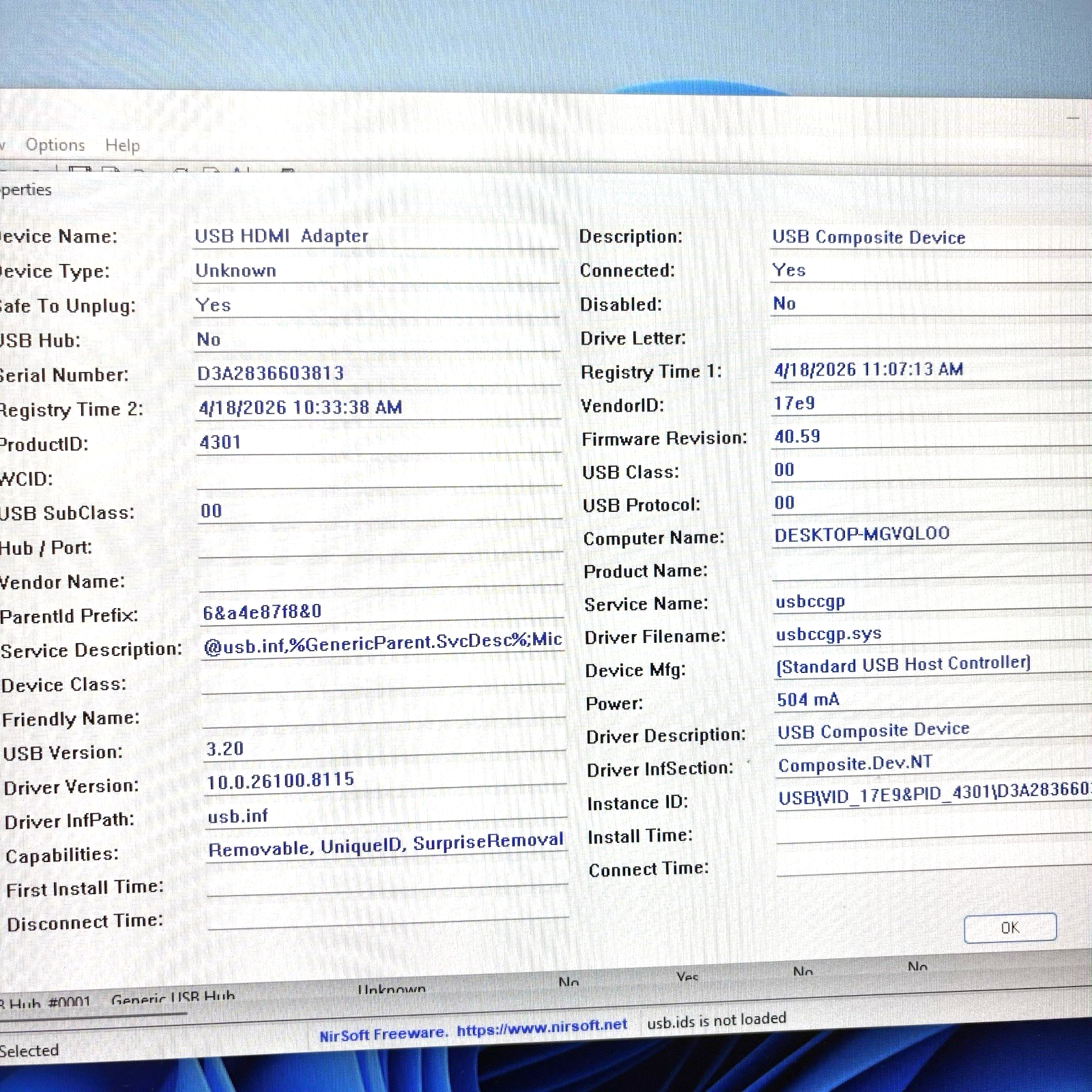Click the empty Vendor Name field
This screenshot has width=1092, height=1092.
[x=382, y=577]
